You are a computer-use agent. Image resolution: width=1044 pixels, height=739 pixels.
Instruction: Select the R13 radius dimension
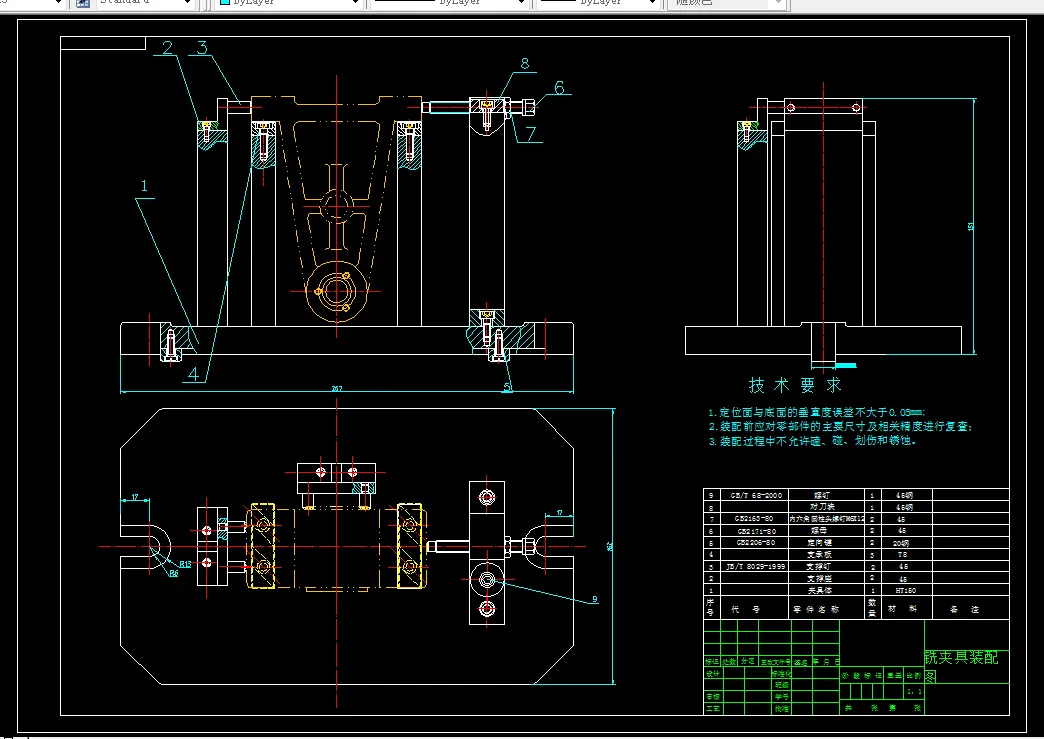click(185, 564)
